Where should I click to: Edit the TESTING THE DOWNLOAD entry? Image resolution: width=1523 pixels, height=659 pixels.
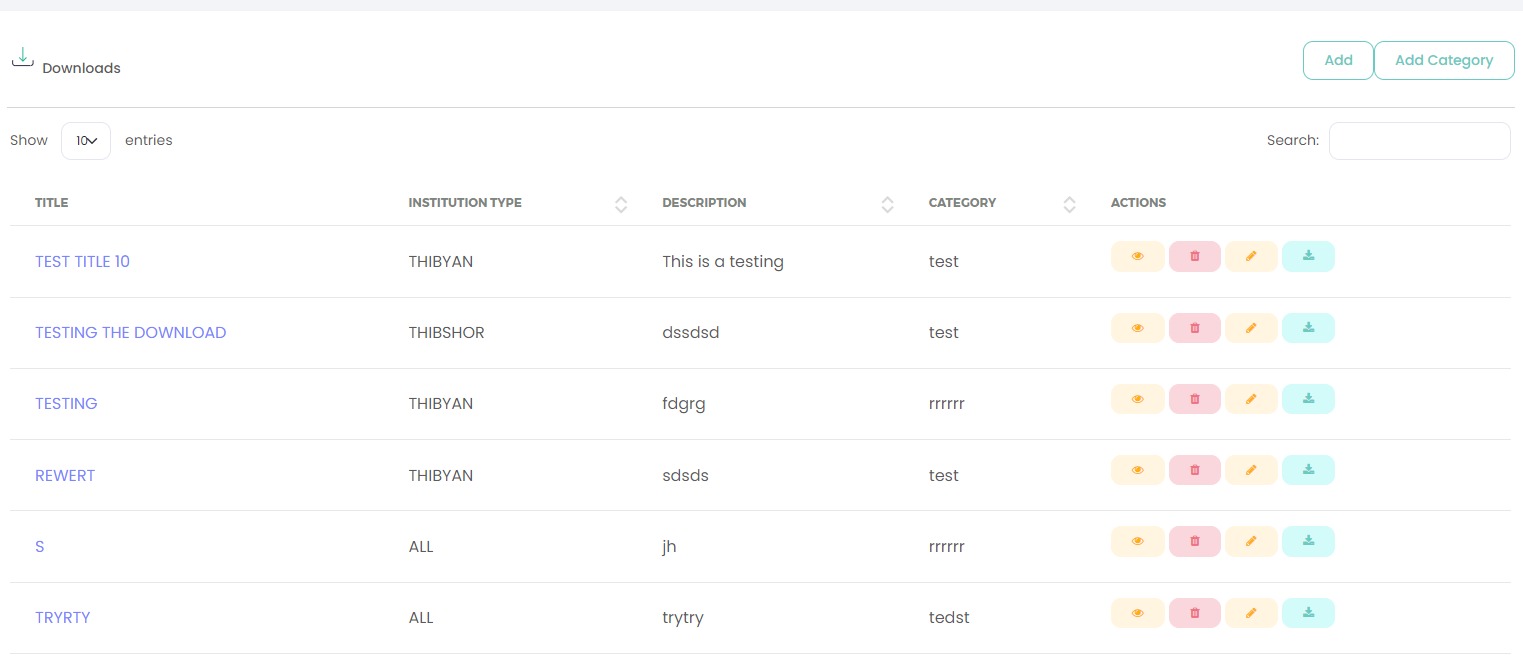tap(1251, 328)
